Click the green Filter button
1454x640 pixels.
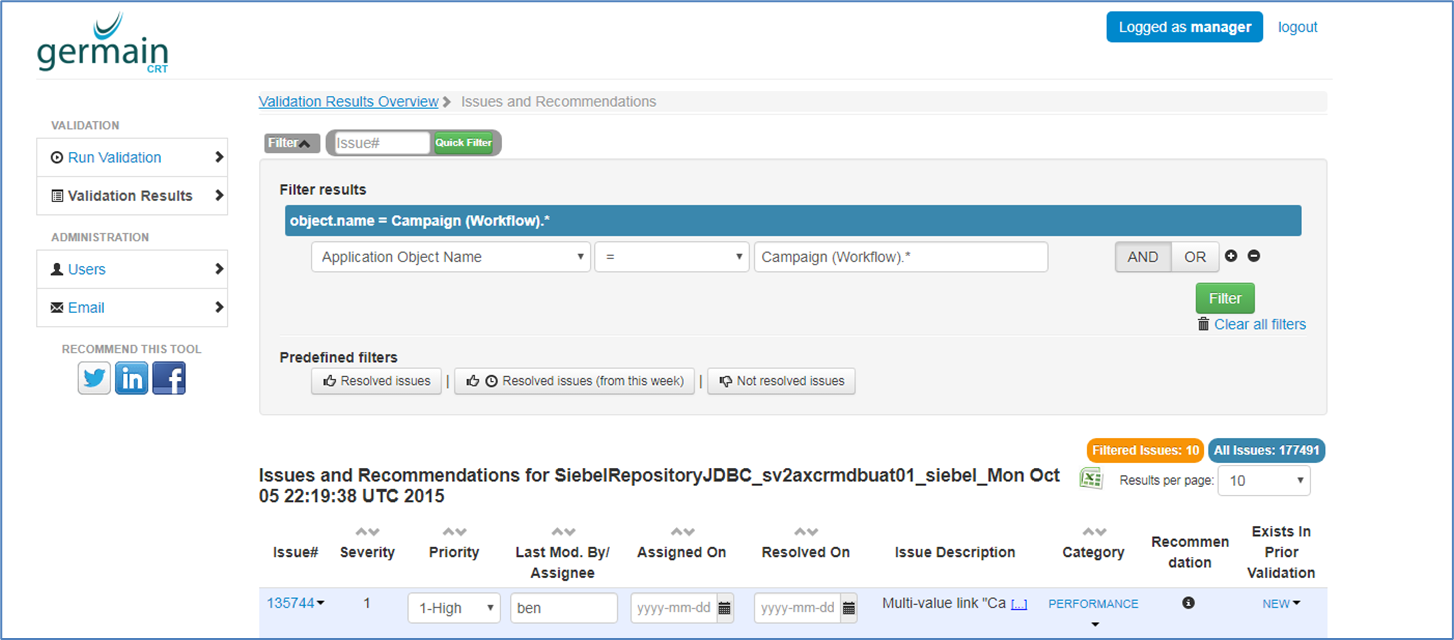(1224, 298)
